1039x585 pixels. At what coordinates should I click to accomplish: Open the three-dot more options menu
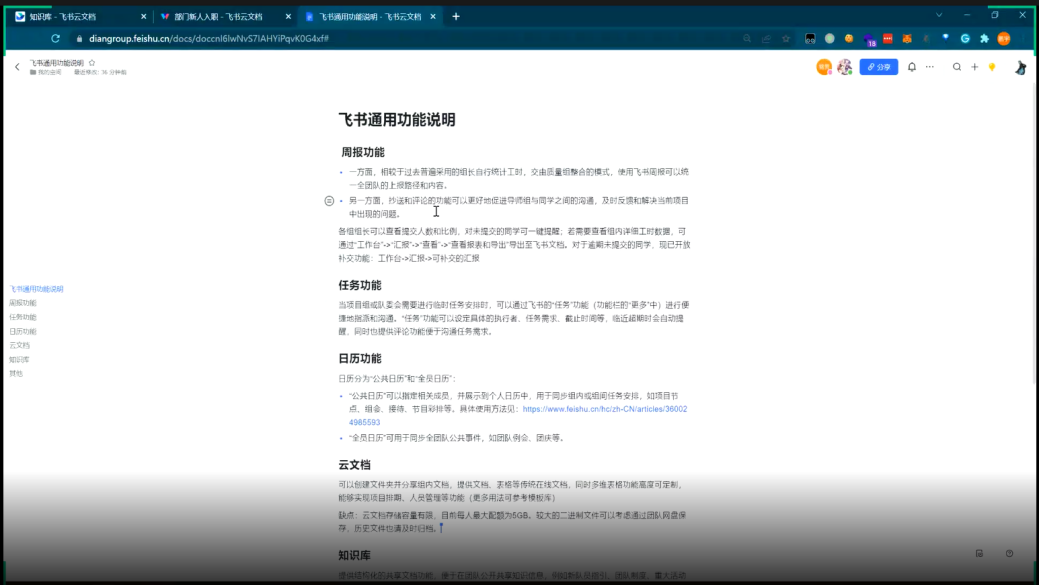[x=930, y=67]
